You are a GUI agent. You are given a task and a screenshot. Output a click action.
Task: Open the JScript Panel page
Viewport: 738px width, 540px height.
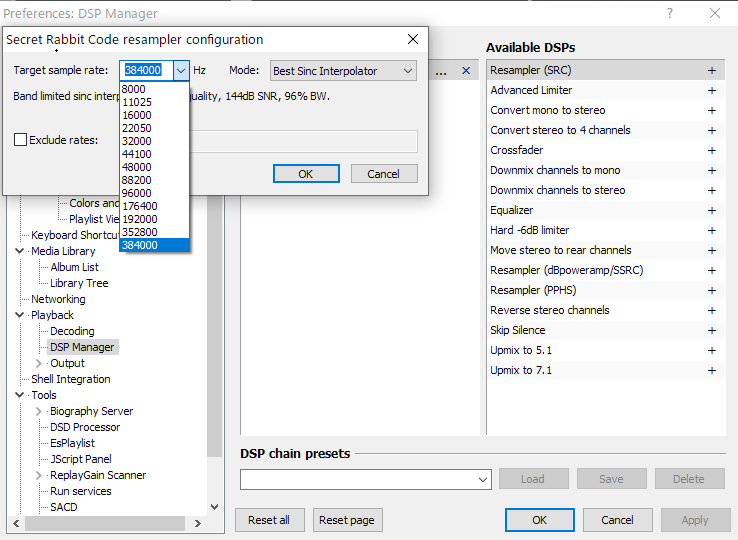[x=81, y=459]
